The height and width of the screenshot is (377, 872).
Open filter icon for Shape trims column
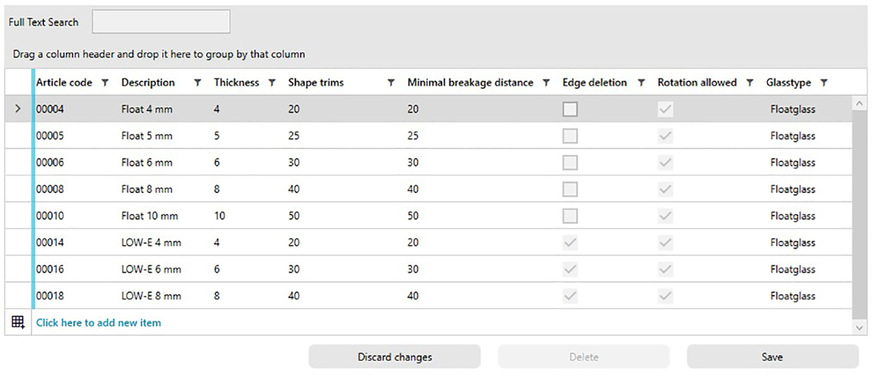point(392,83)
